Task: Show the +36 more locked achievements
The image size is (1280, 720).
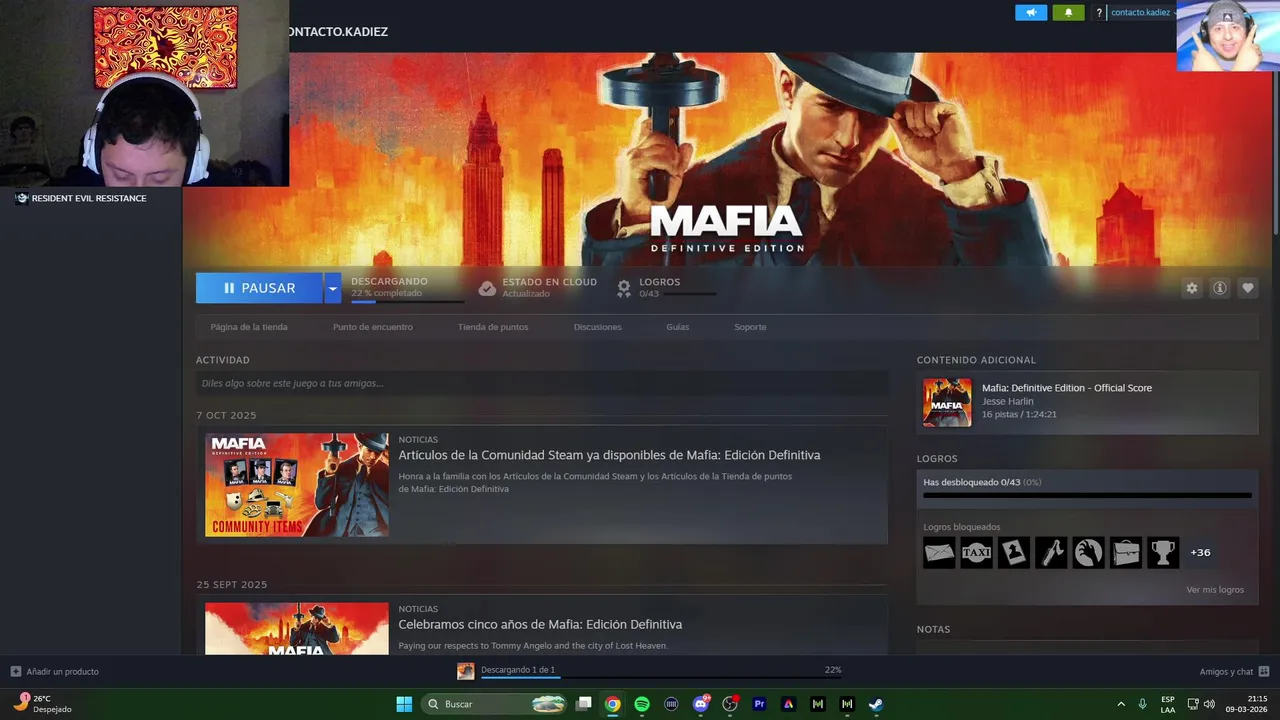Action: (x=1200, y=552)
